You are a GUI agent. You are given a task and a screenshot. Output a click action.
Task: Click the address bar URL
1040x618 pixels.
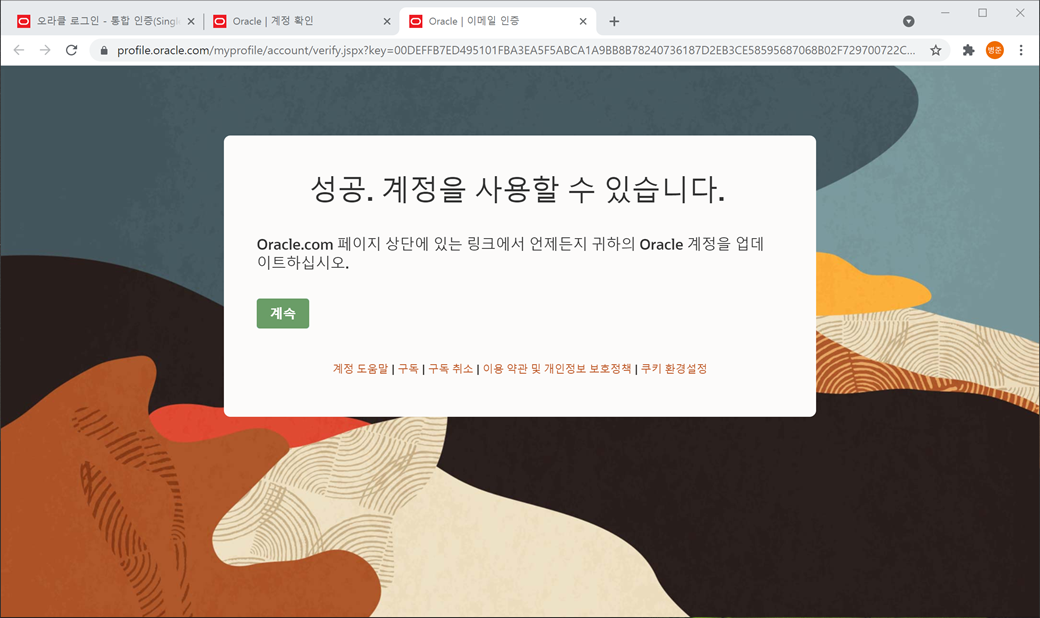[x=516, y=50]
